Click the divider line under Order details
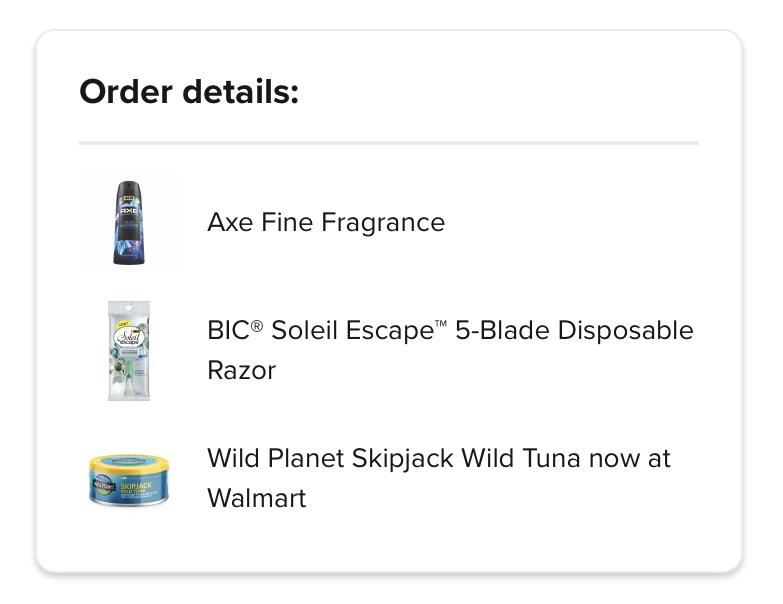Viewport: 783px width, 604px height. tap(388, 143)
